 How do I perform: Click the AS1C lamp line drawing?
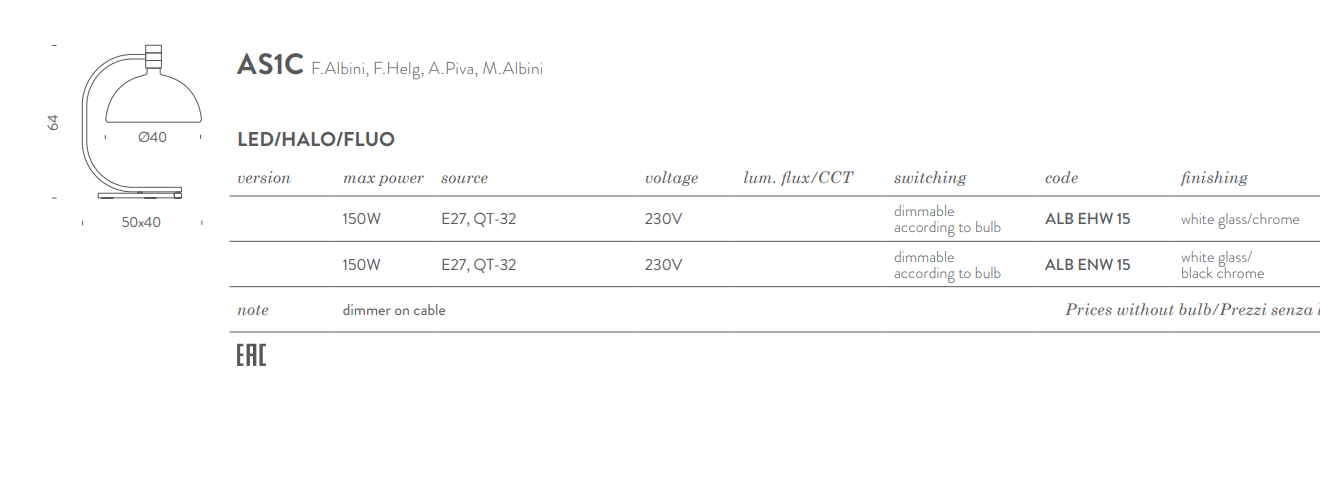[x=140, y=120]
